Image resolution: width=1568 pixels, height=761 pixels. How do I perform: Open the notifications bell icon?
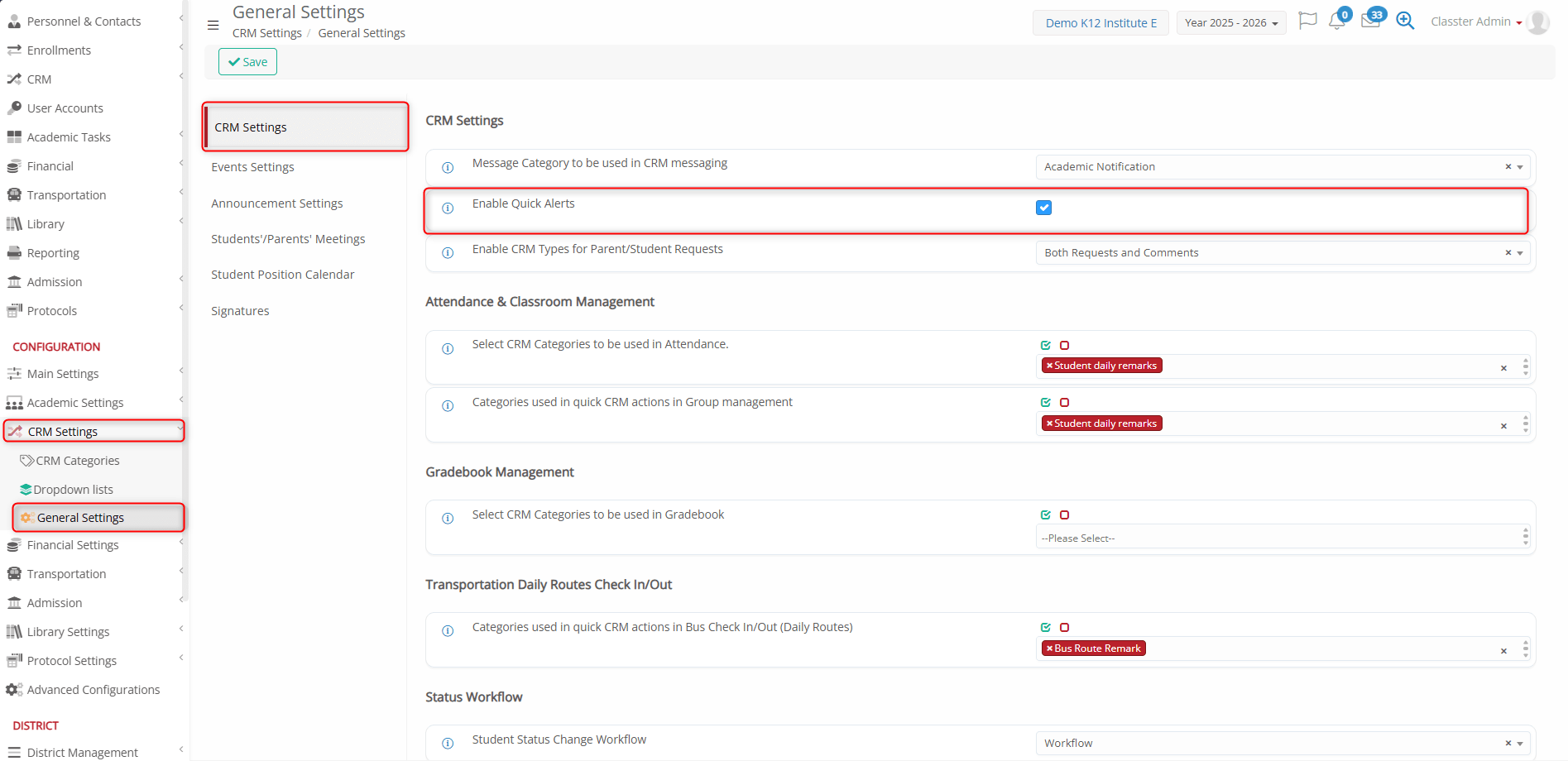(1336, 22)
